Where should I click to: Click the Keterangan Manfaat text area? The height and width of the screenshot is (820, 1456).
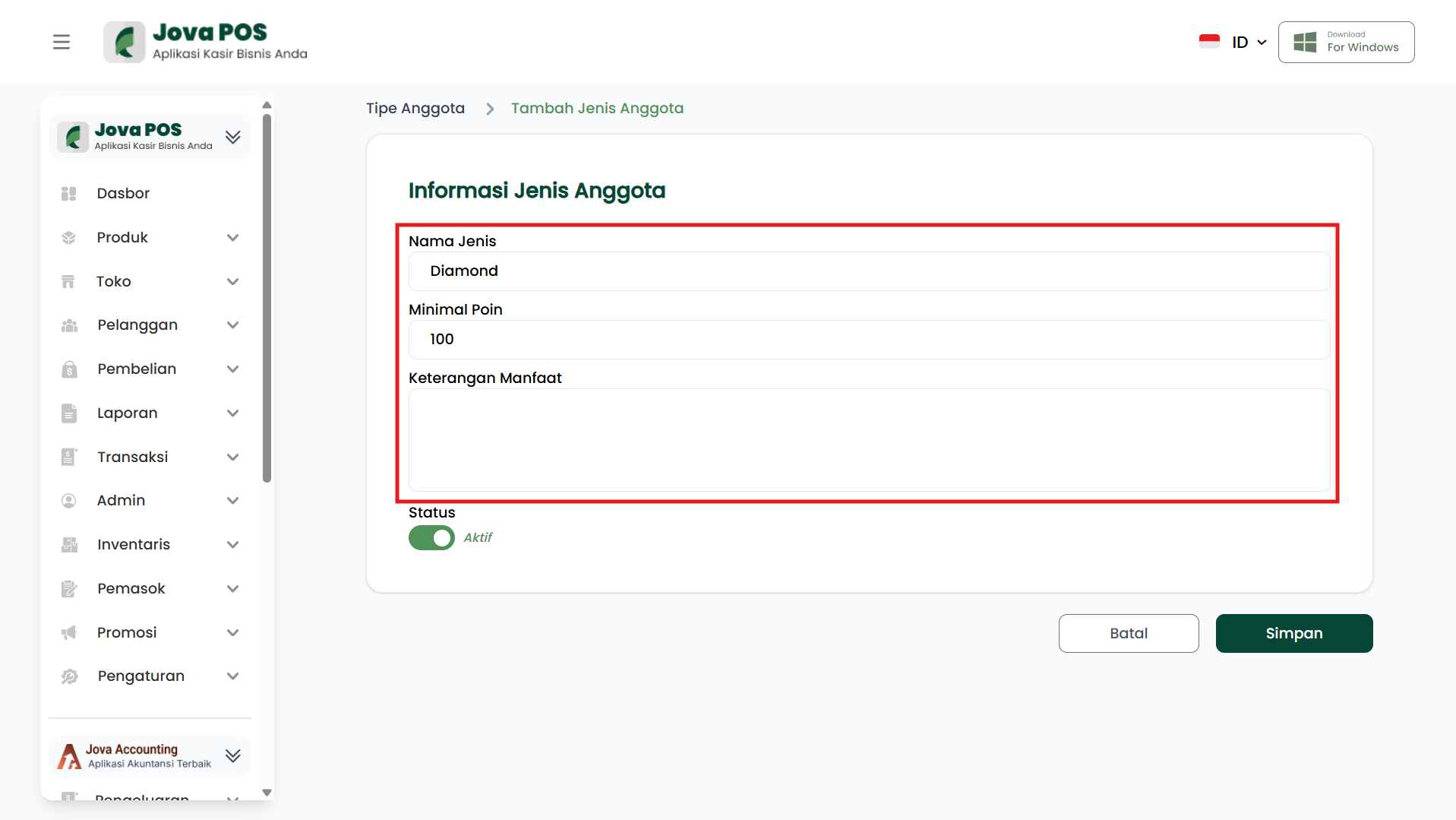[869, 440]
